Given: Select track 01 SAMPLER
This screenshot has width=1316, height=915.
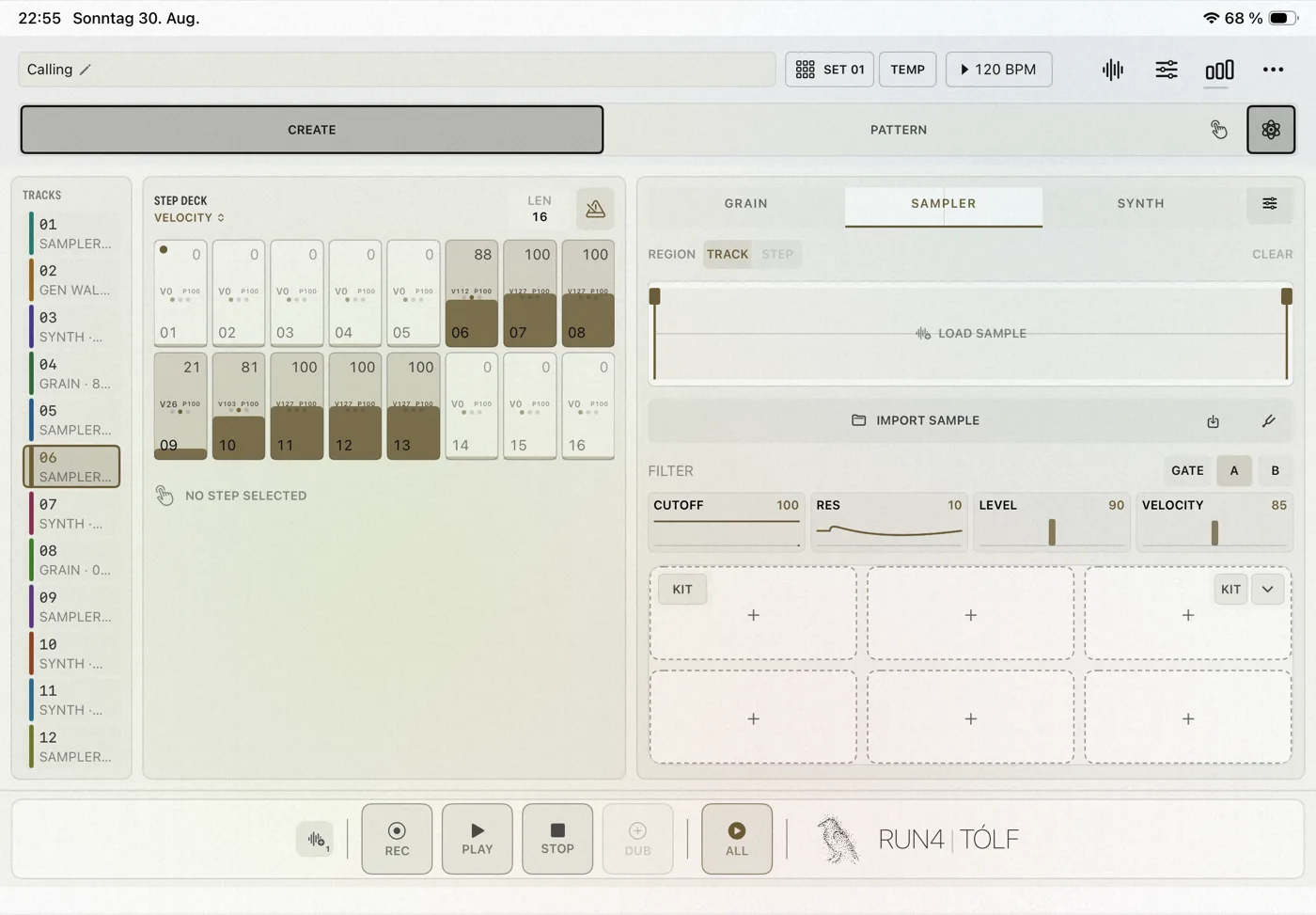Looking at the screenshot, I should pyautogui.click(x=71, y=233).
